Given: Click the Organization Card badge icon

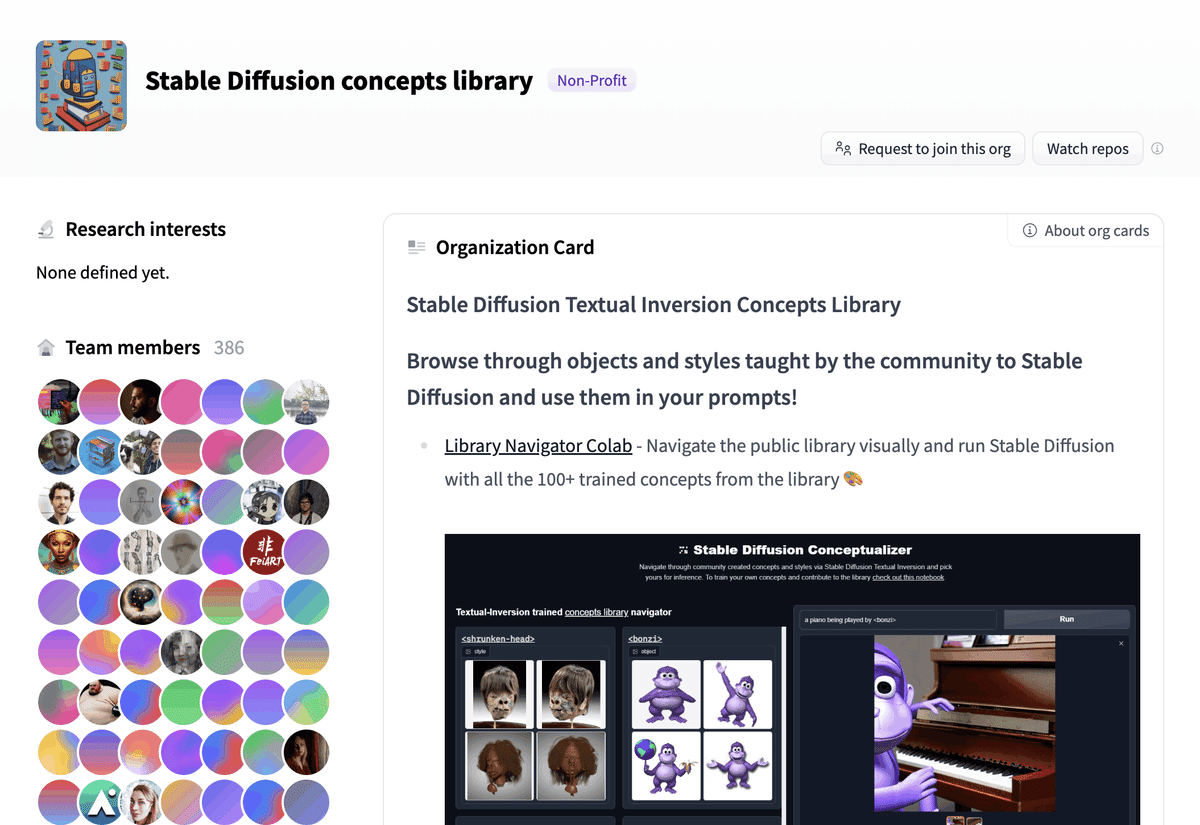Looking at the screenshot, I should [x=416, y=246].
